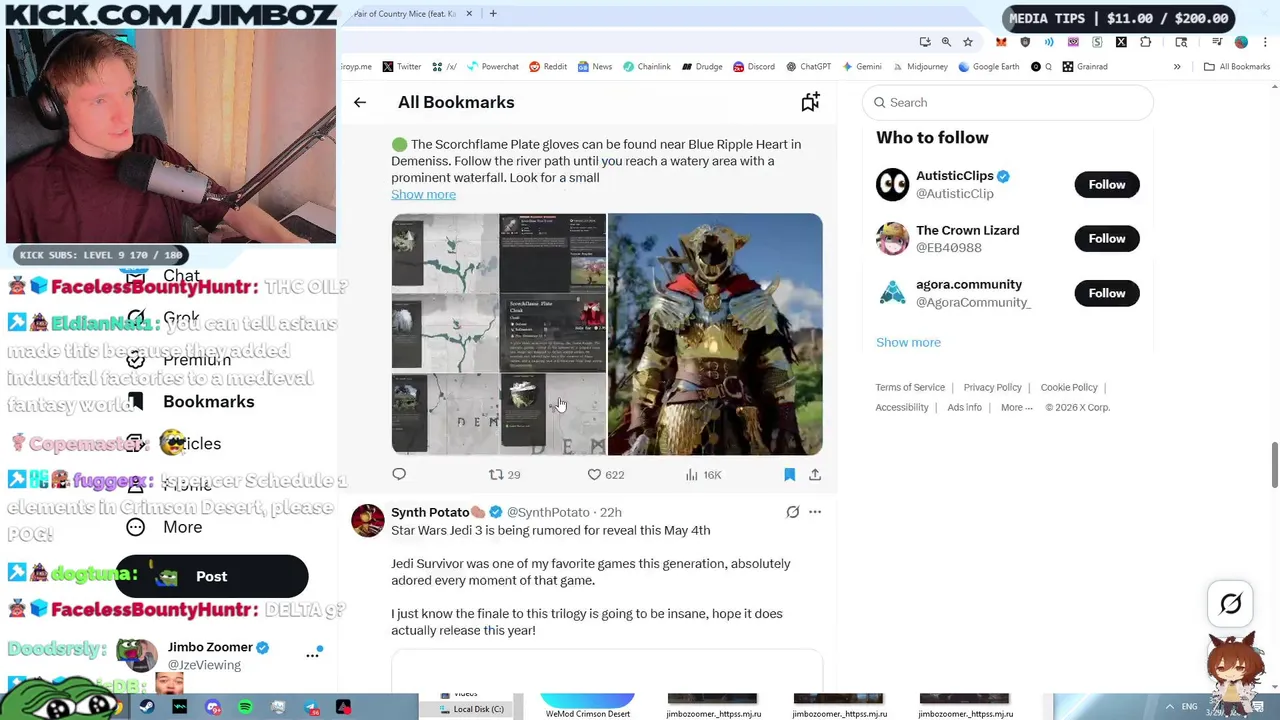The image size is (1280, 720).
Task: Expand hidden bookmarks with the chevron
Action: pyautogui.click(x=1177, y=67)
